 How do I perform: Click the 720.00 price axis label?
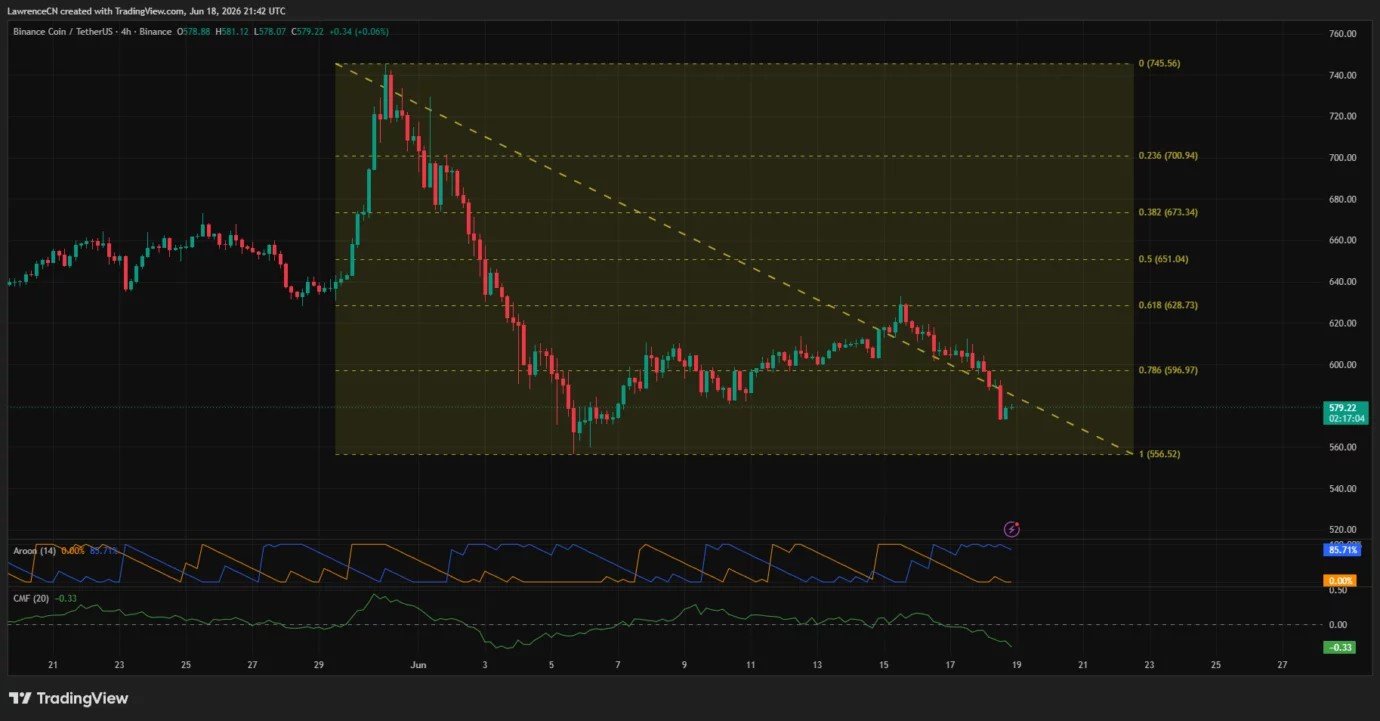coord(1341,117)
